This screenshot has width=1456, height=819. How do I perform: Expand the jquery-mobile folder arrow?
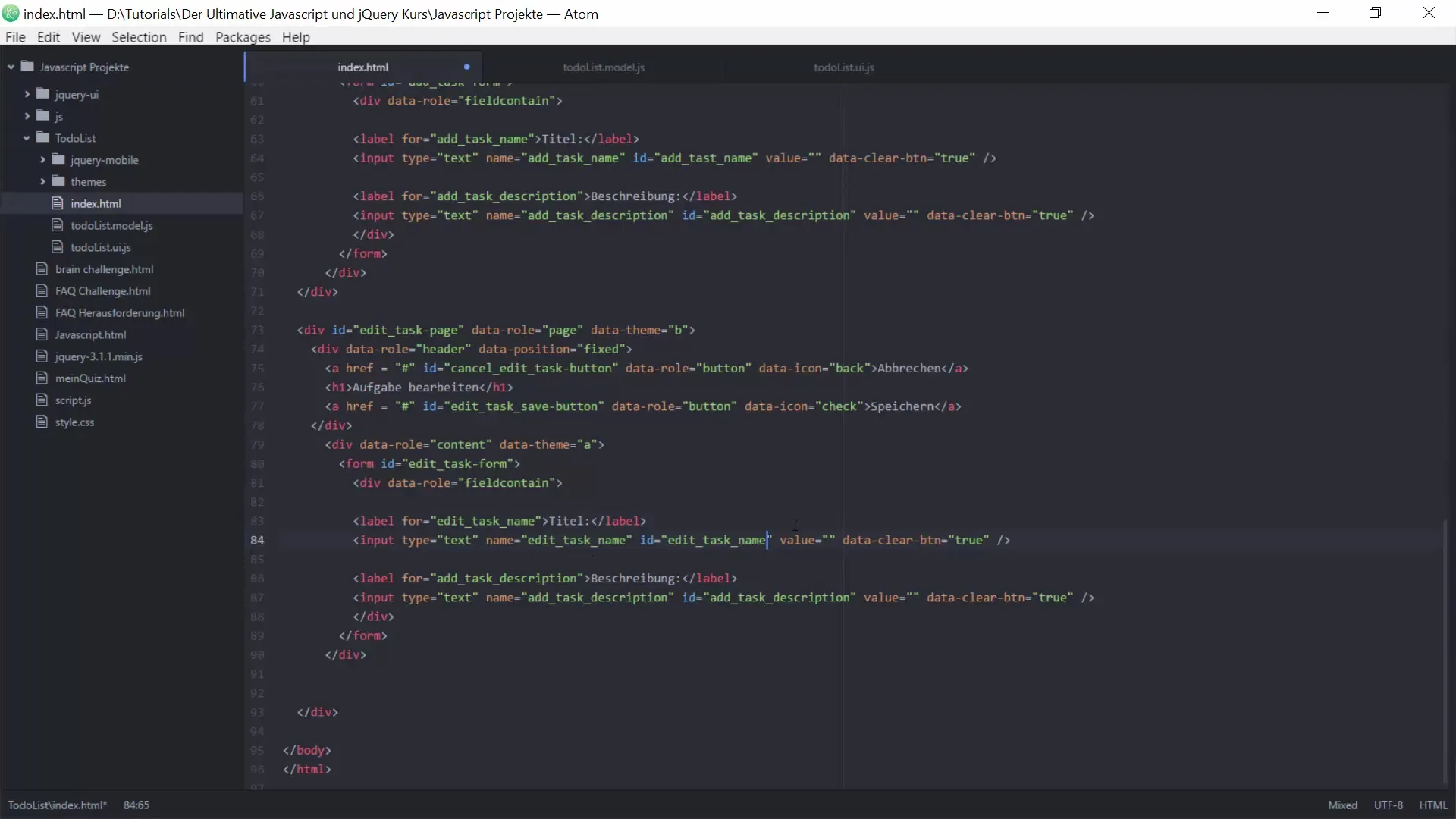pos(42,160)
